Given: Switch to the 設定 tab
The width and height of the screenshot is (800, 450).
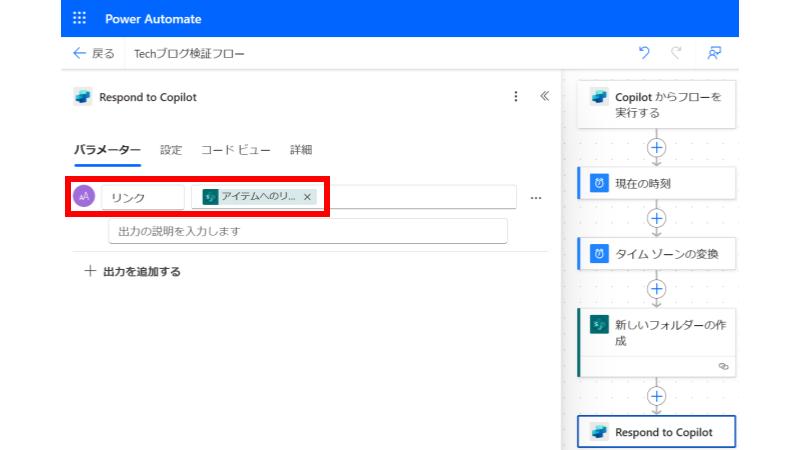Looking at the screenshot, I should click(x=171, y=150).
